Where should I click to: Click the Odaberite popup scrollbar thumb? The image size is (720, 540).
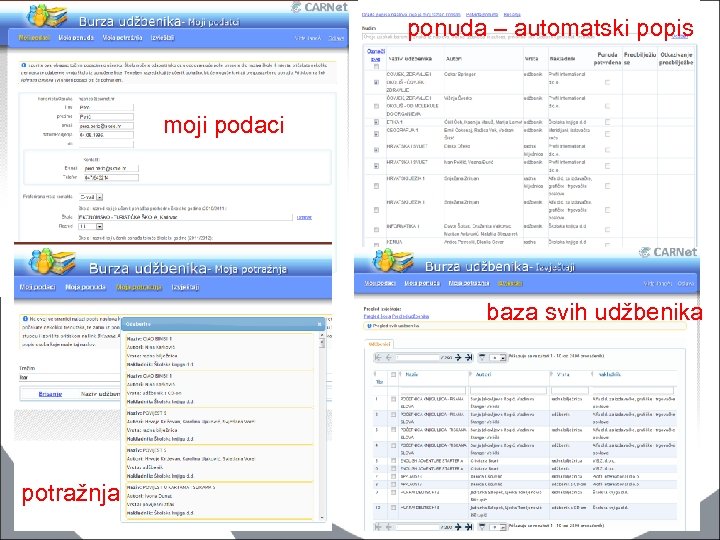pos(322,343)
